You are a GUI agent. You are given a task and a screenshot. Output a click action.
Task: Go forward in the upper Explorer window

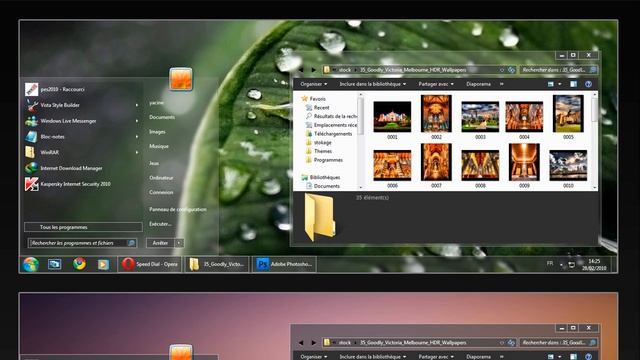pos(313,70)
